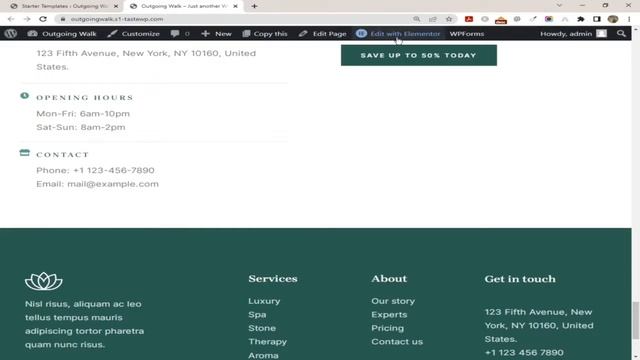The image size is (640, 360).
Task: Click the share page icon in address bar
Action: pos(433,19)
